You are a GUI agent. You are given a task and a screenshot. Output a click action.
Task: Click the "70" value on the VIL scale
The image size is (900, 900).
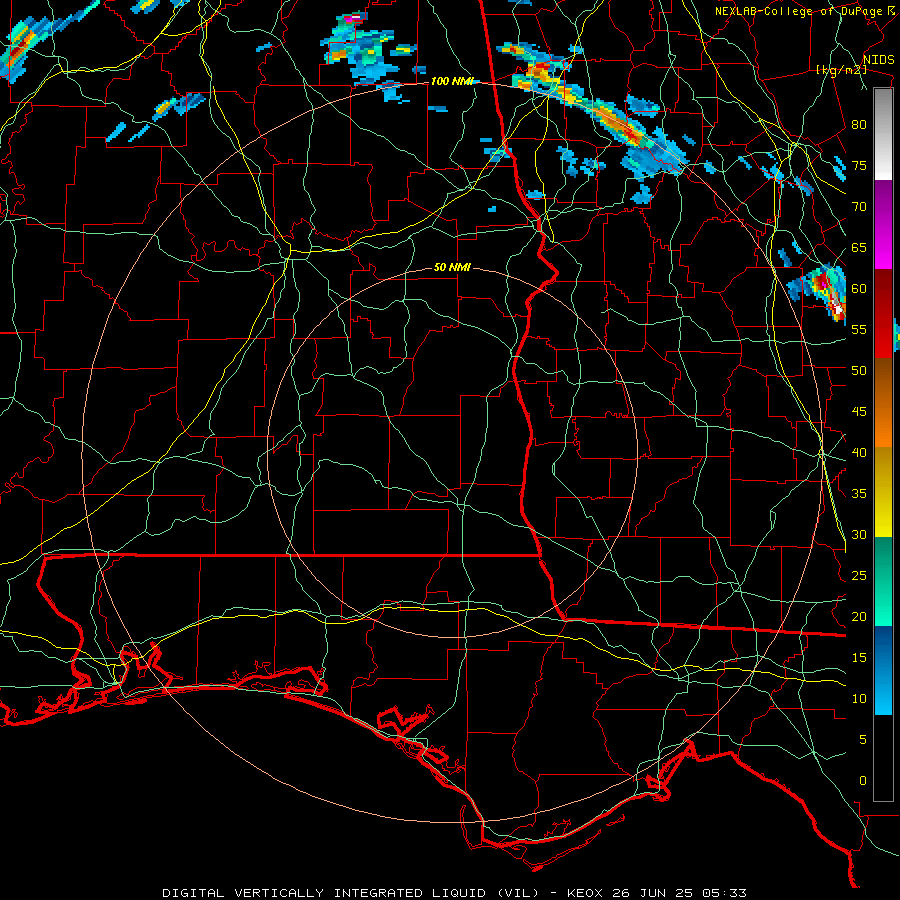[x=859, y=207]
